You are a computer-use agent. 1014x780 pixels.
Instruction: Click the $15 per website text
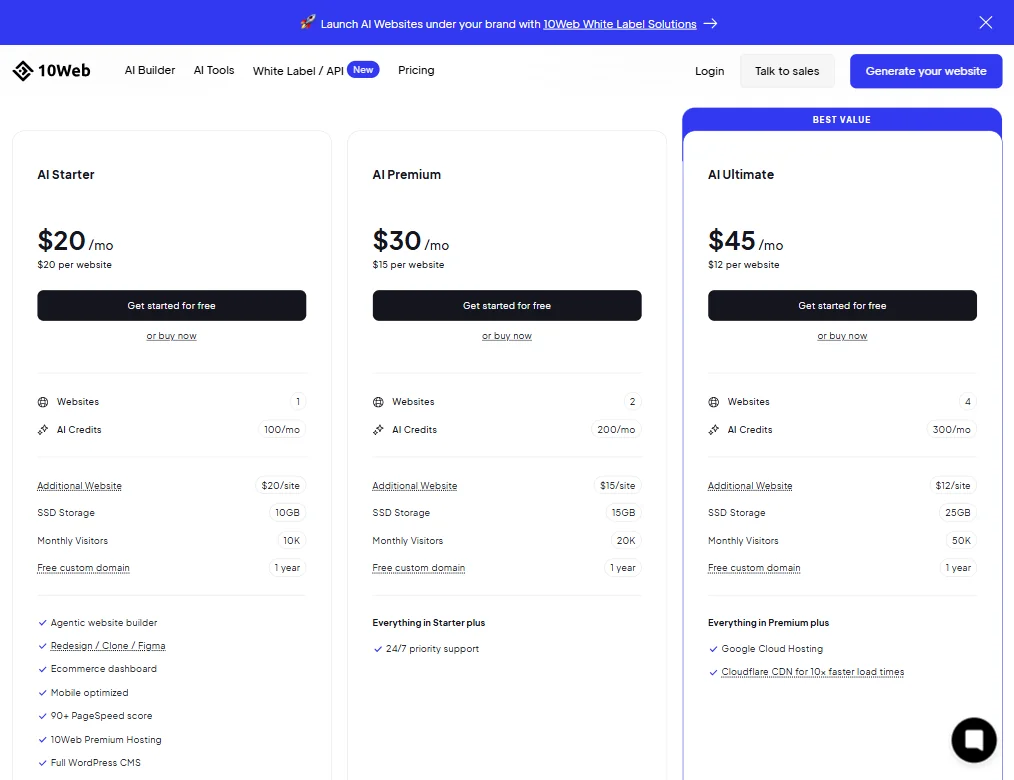(x=408, y=265)
